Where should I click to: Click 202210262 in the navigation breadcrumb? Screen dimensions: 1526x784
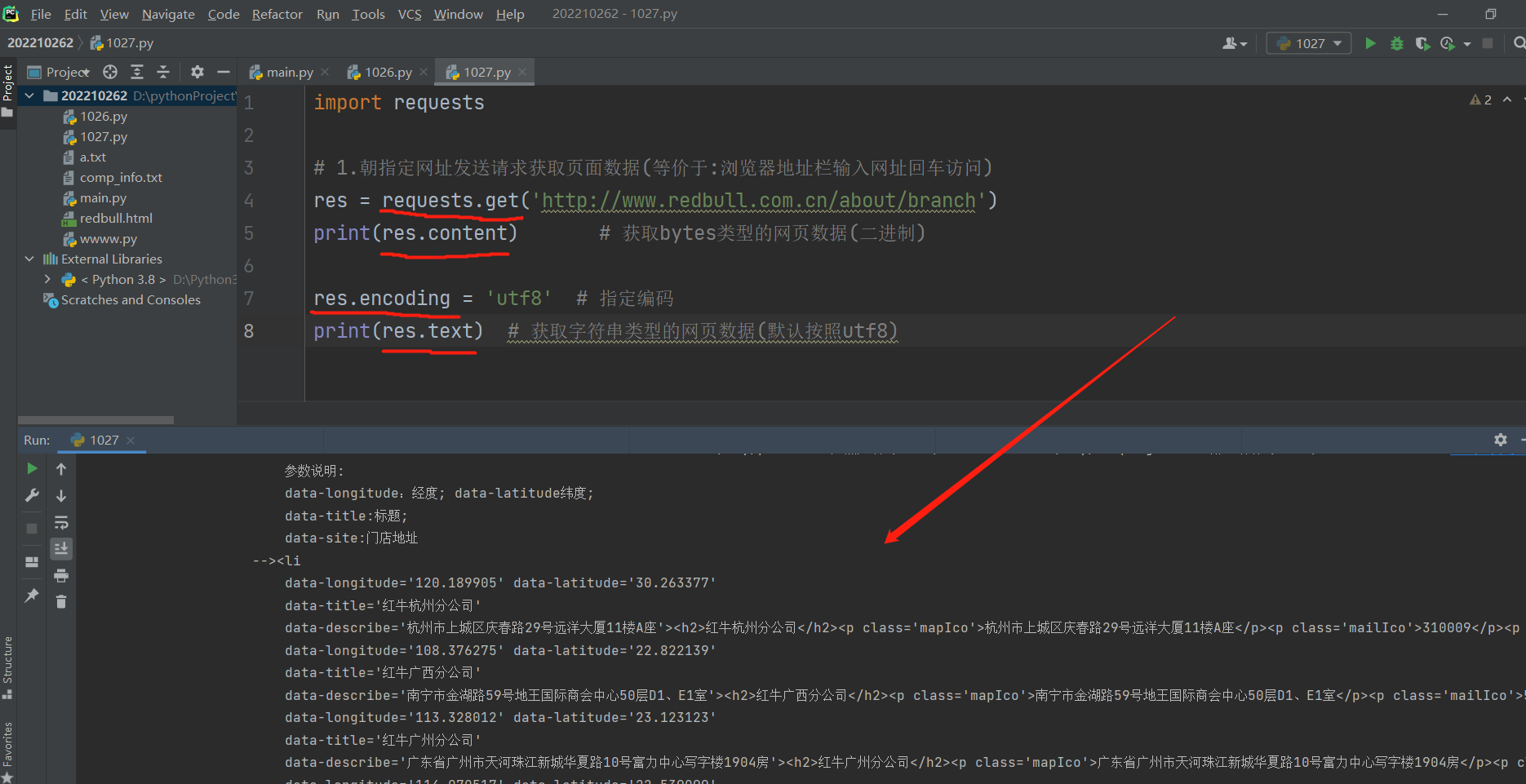[41, 42]
